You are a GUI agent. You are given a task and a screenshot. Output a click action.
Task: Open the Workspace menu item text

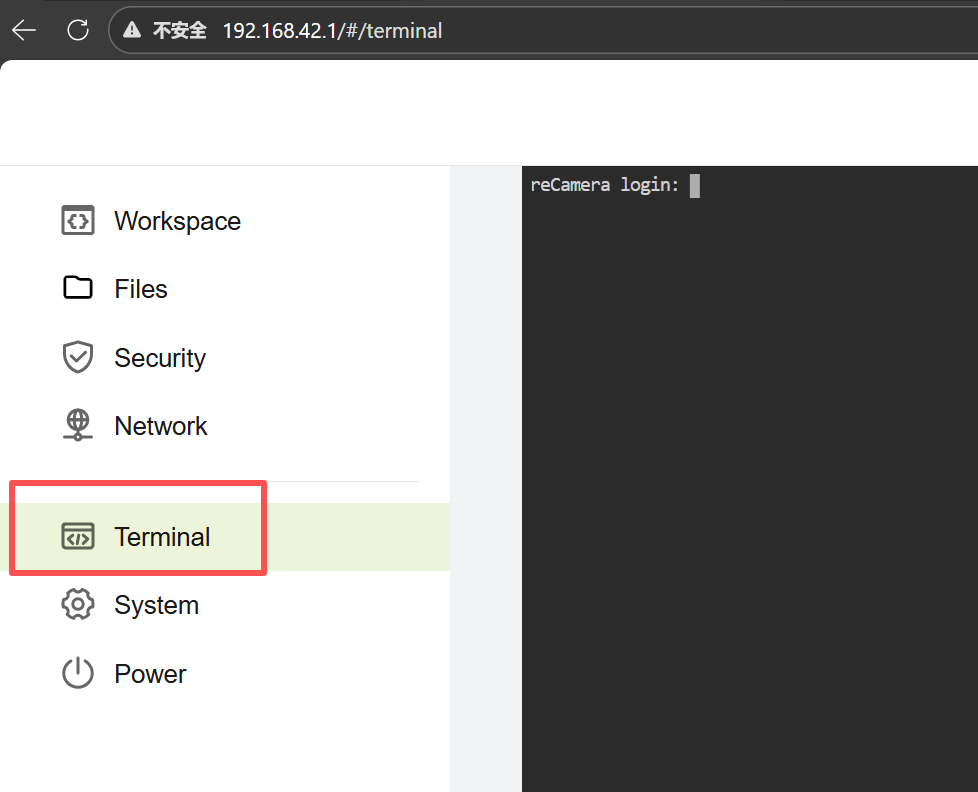coord(177,221)
